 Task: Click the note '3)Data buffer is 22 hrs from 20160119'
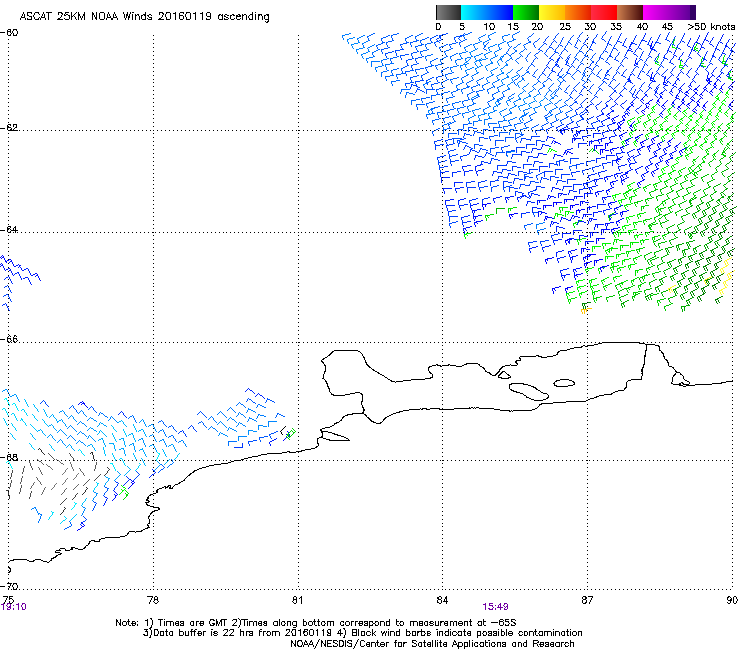click(x=238, y=633)
